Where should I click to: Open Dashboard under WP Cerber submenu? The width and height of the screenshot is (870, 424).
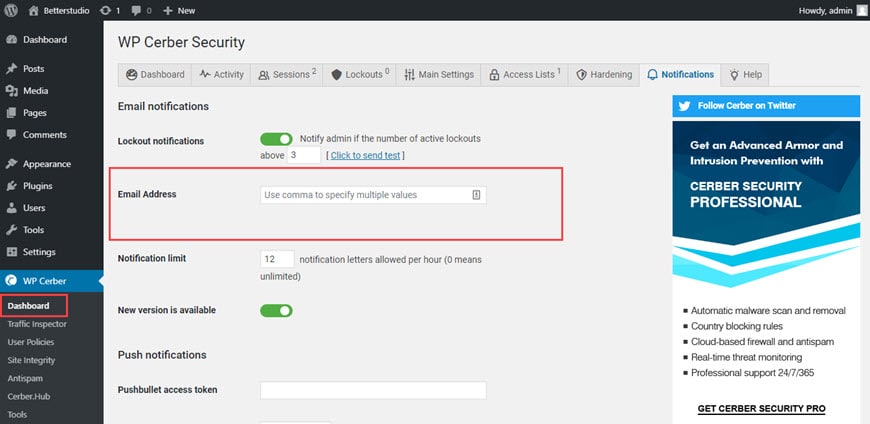(x=28, y=306)
